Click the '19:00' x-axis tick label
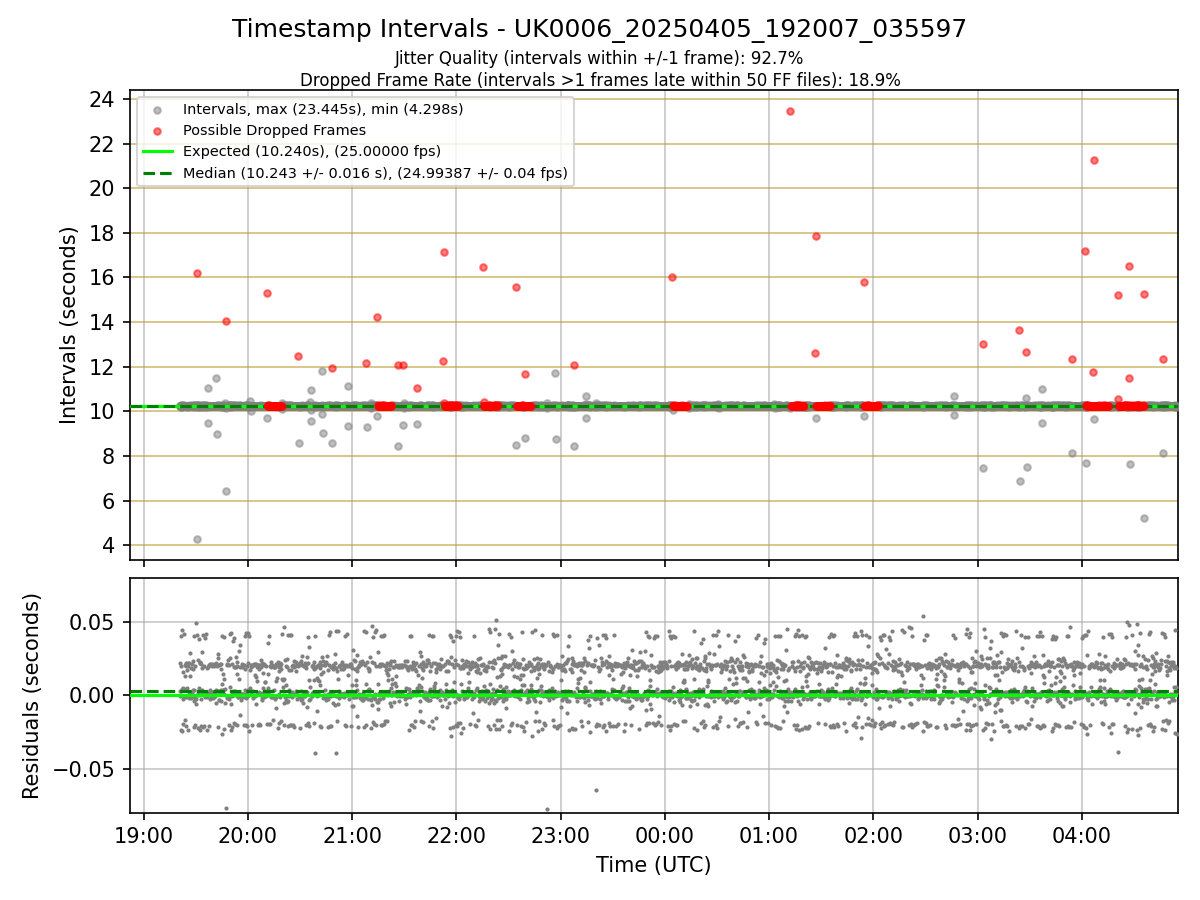The height and width of the screenshot is (900, 1200). tap(144, 834)
